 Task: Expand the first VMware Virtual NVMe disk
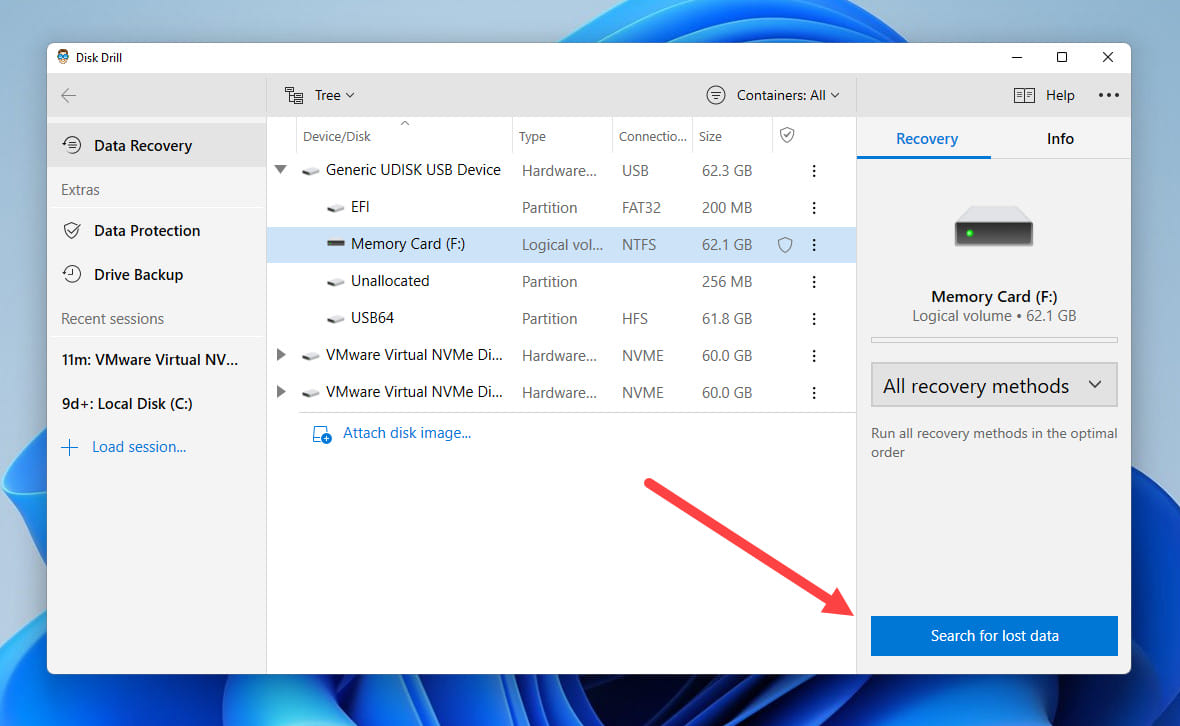tap(281, 354)
